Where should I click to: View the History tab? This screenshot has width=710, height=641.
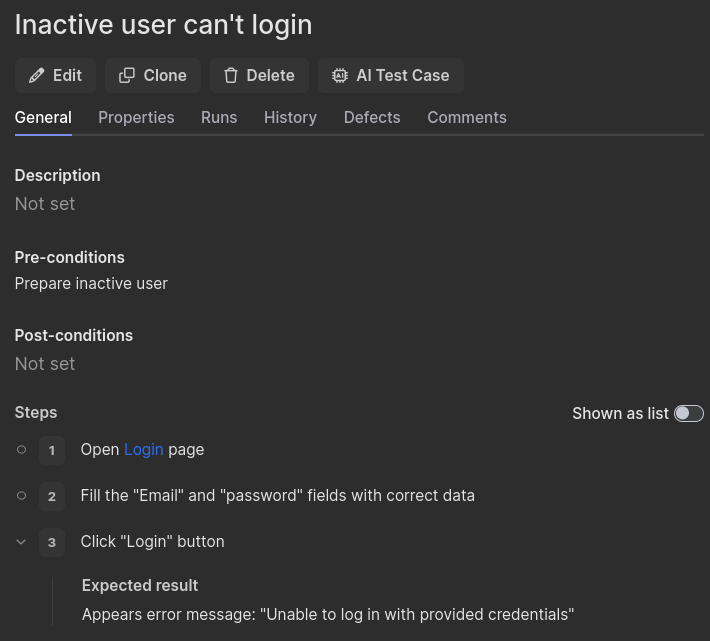click(290, 118)
